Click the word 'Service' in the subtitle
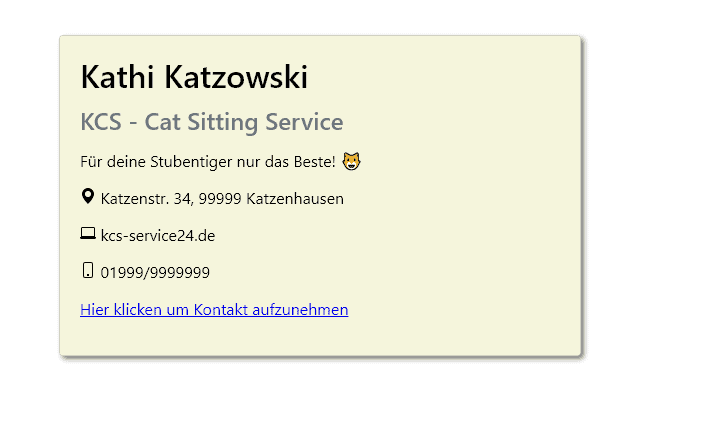The height and width of the screenshot is (437, 715). click(x=304, y=122)
